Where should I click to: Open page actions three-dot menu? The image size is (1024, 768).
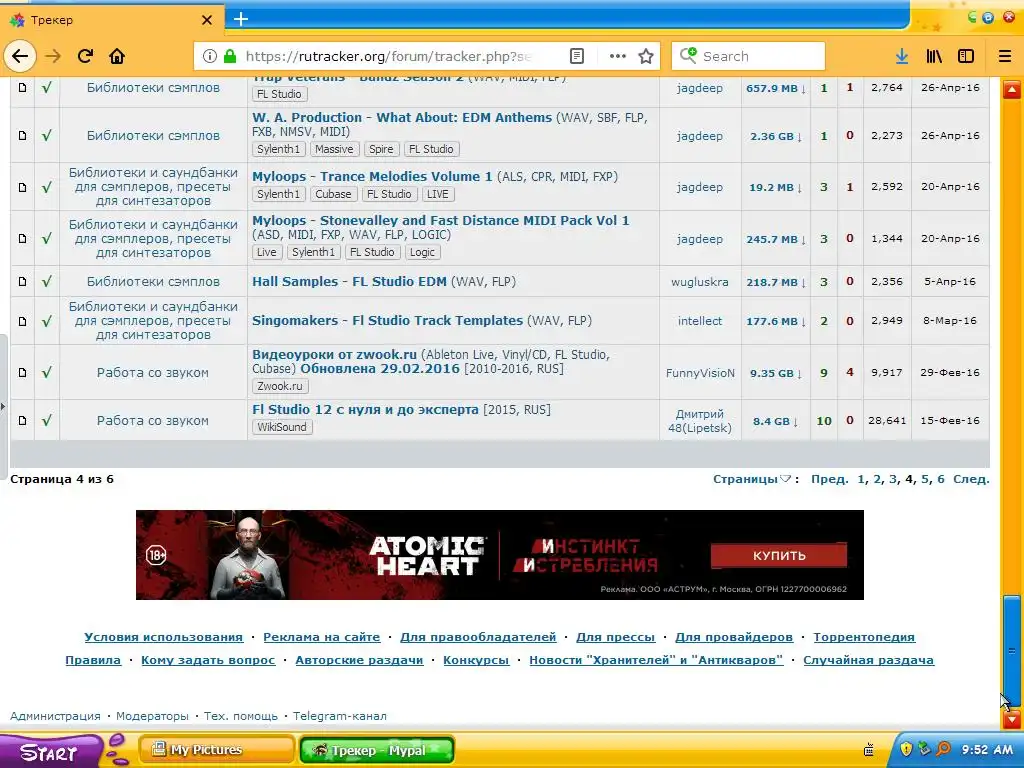(x=617, y=56)
